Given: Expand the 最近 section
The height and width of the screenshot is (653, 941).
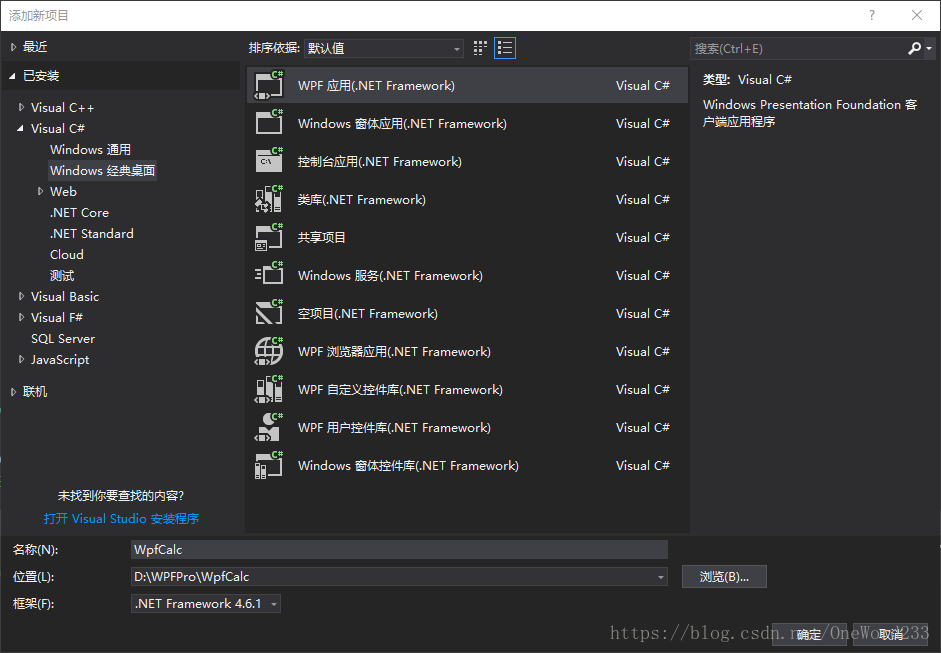Looking at the screenshot, I should click(13, 47).
